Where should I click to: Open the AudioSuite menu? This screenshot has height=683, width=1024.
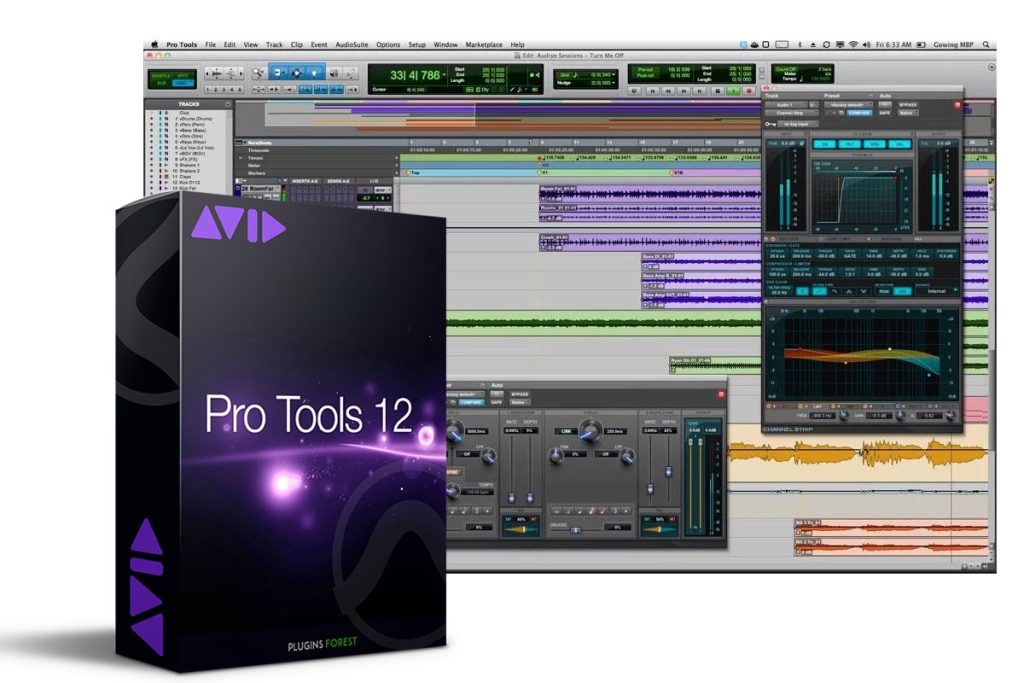click(351, 45)
